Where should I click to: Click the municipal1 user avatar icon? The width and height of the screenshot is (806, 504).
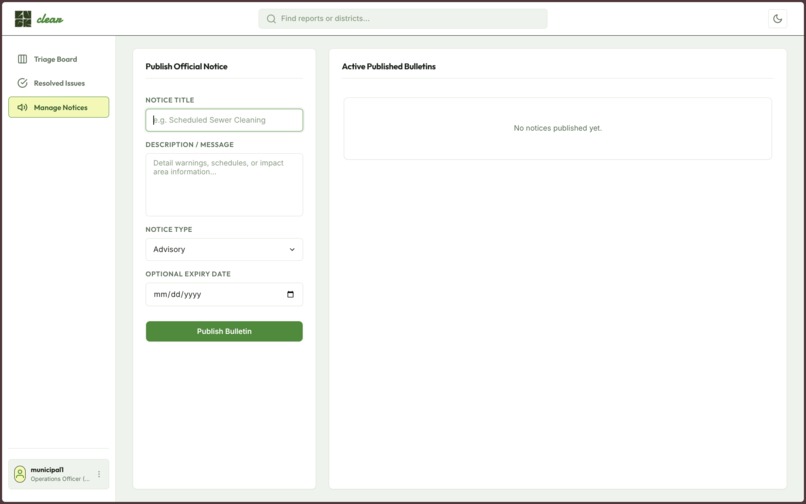coord(20,474)
